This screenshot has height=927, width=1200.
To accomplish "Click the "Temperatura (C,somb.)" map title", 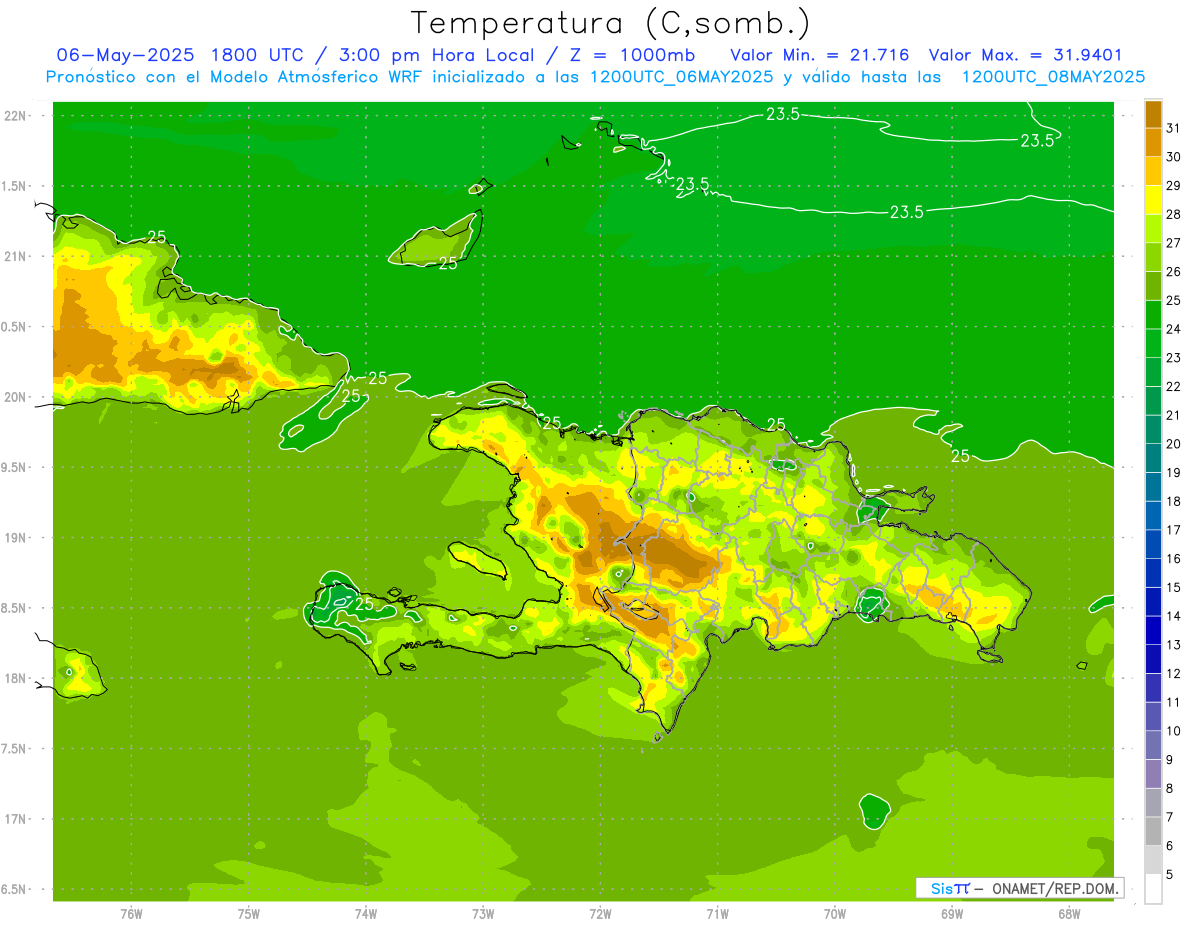I will point(610,23).
